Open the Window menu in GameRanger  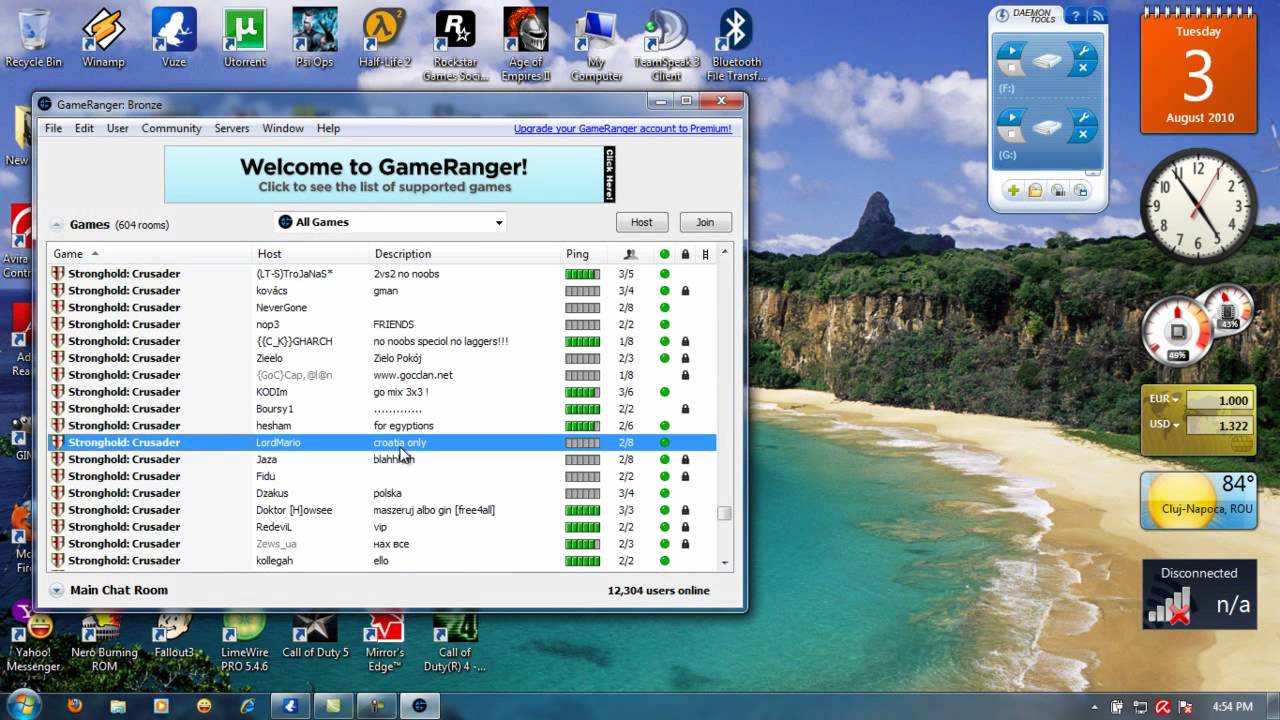tap(283, 128)
